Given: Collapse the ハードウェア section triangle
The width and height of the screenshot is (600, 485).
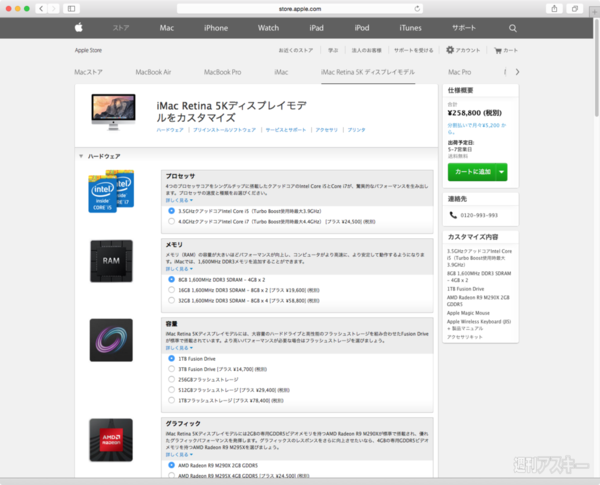Looking at the screenshot, I should [81, 156].
